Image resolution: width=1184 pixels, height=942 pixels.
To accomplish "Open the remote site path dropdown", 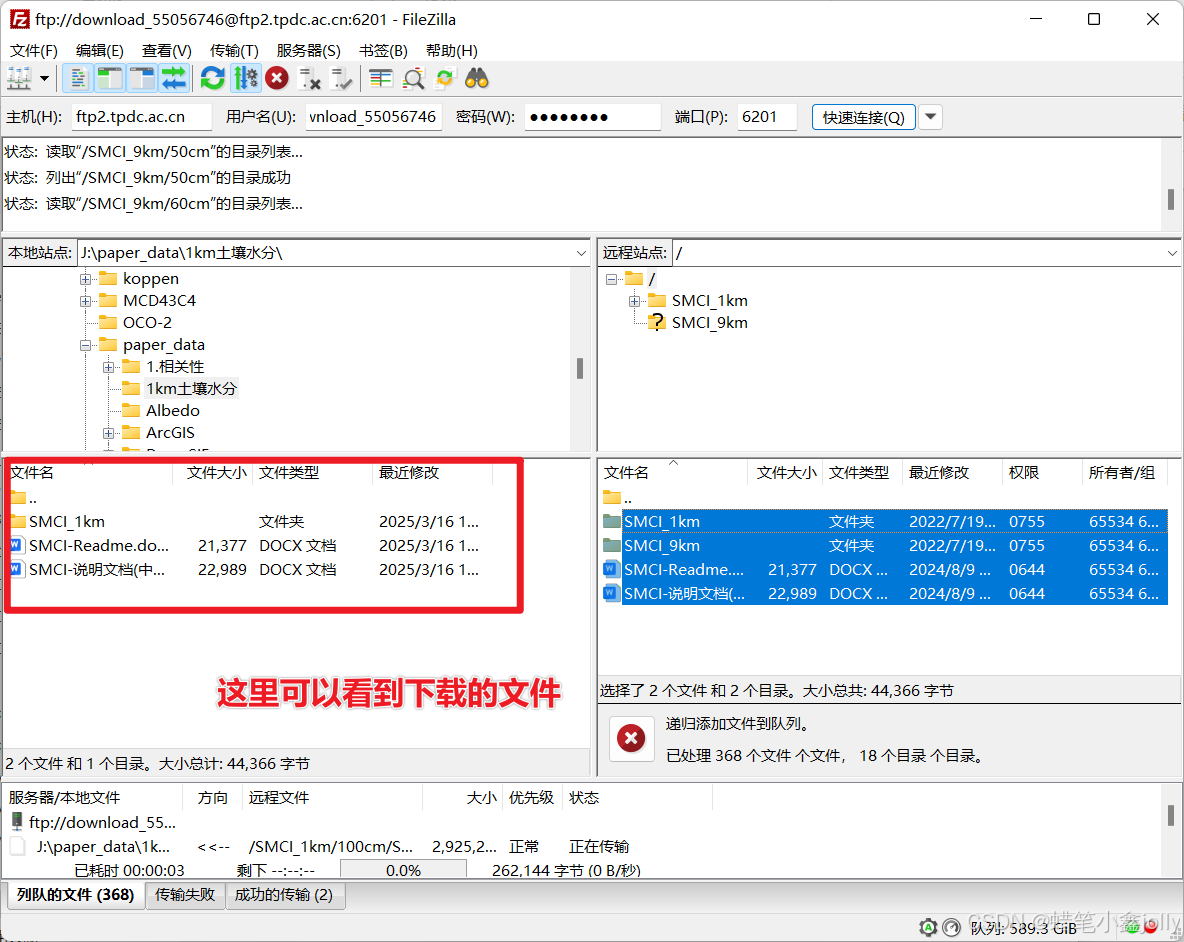I will coord(1172,253).
